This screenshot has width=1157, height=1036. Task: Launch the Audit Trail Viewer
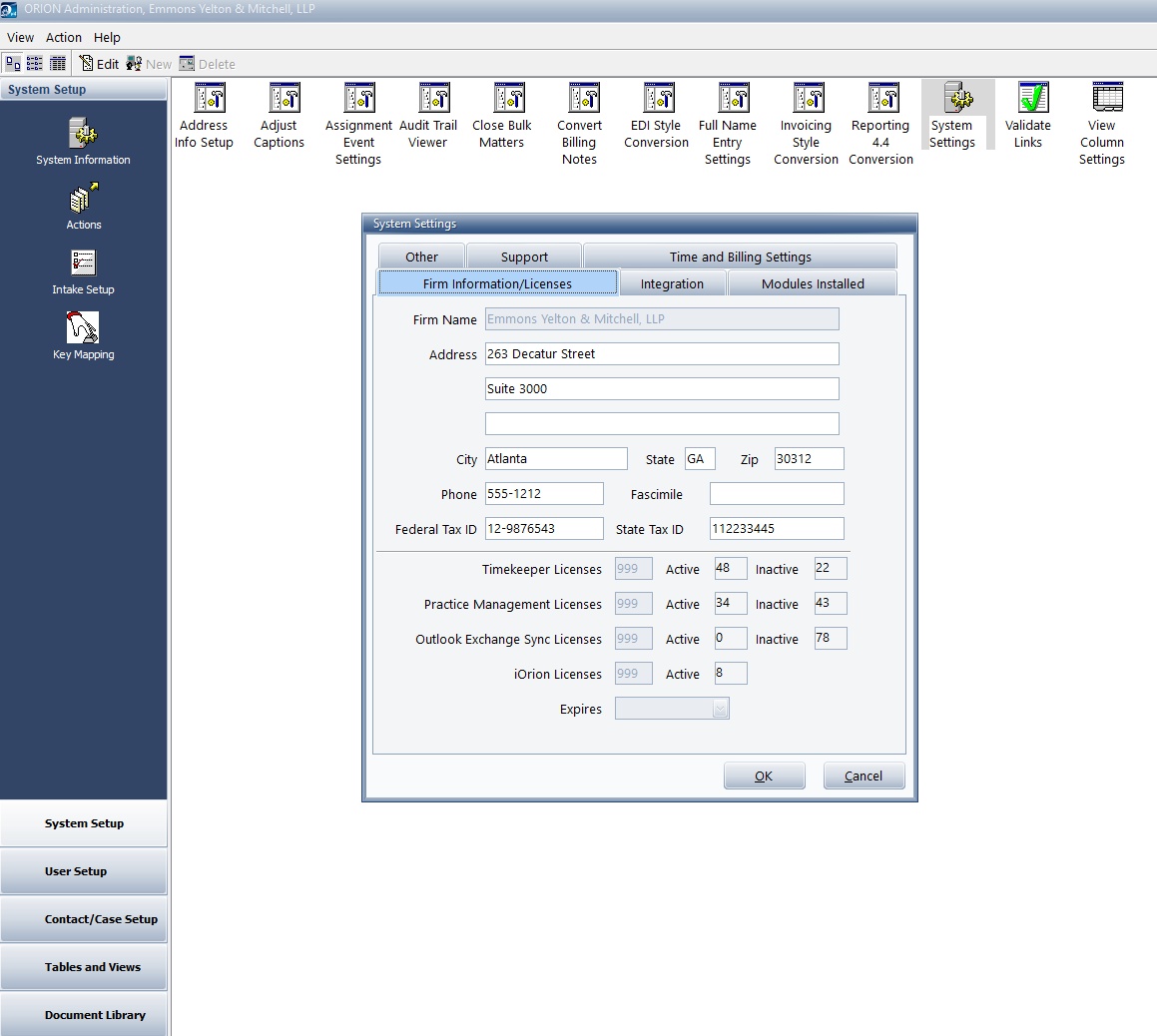pyautogui.click(x=428, y=116)
